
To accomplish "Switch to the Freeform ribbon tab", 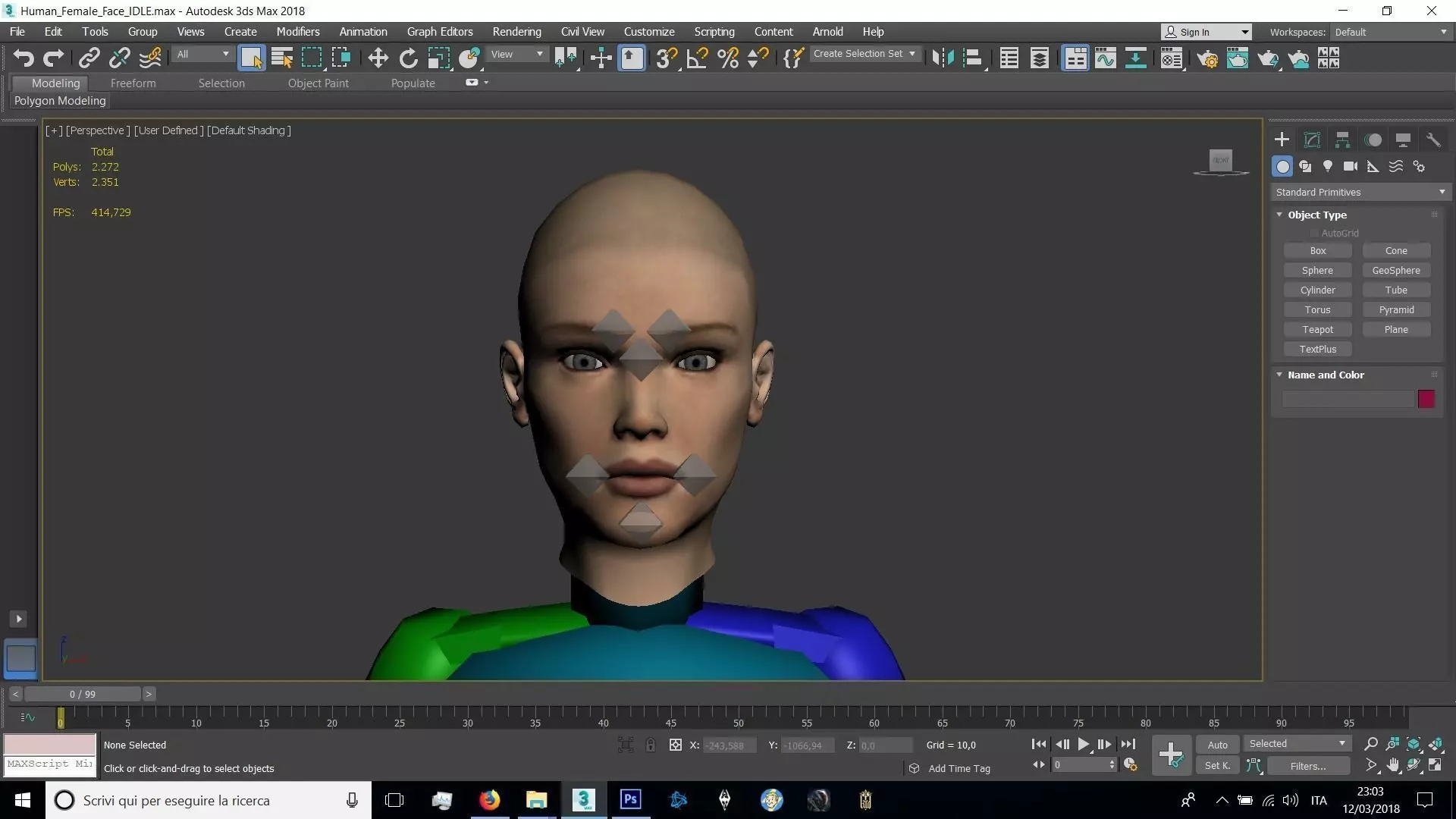I will tap(133, 83).
